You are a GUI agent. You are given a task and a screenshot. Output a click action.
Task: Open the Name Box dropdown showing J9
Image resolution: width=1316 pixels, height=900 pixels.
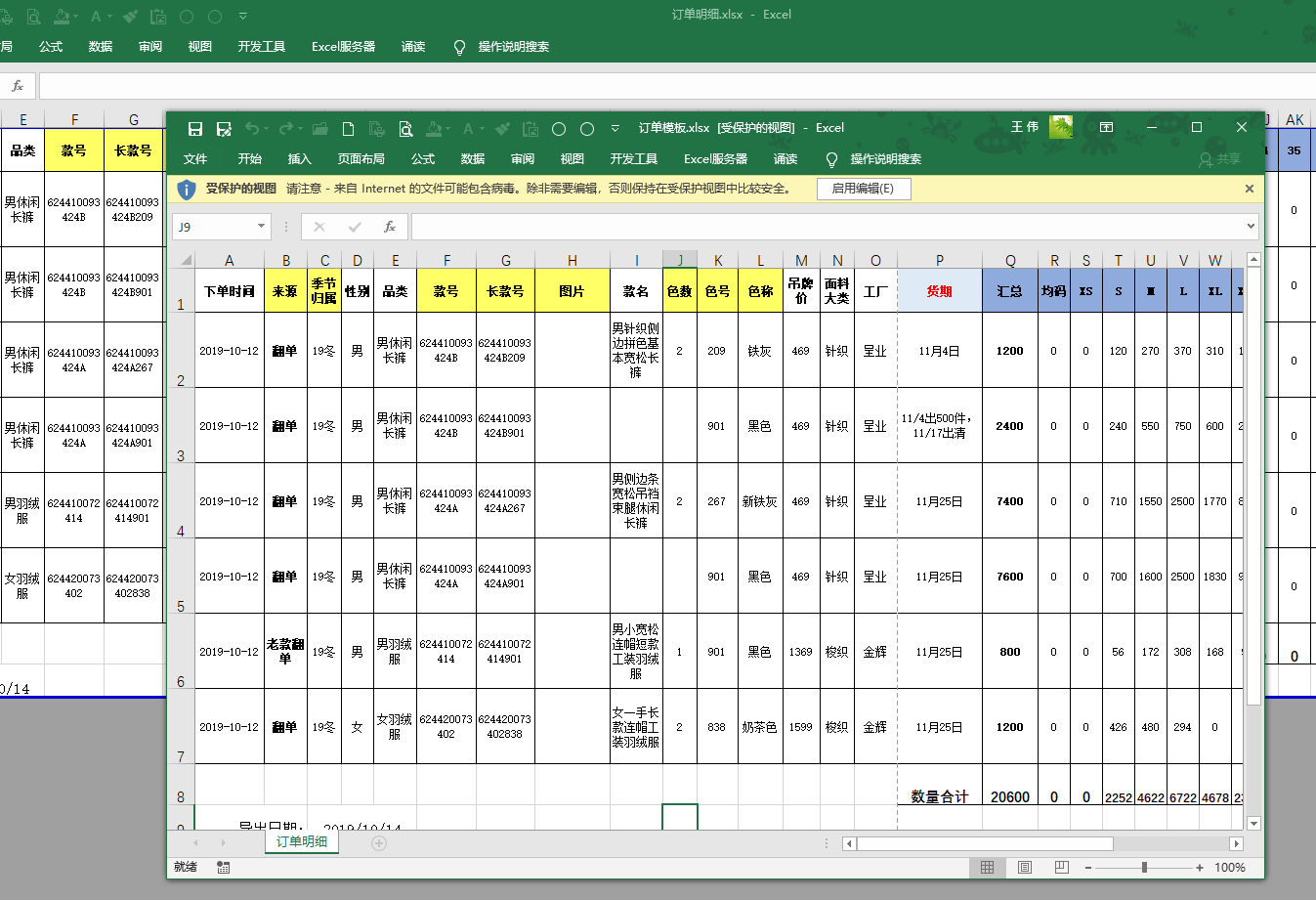tap(261, 227)
